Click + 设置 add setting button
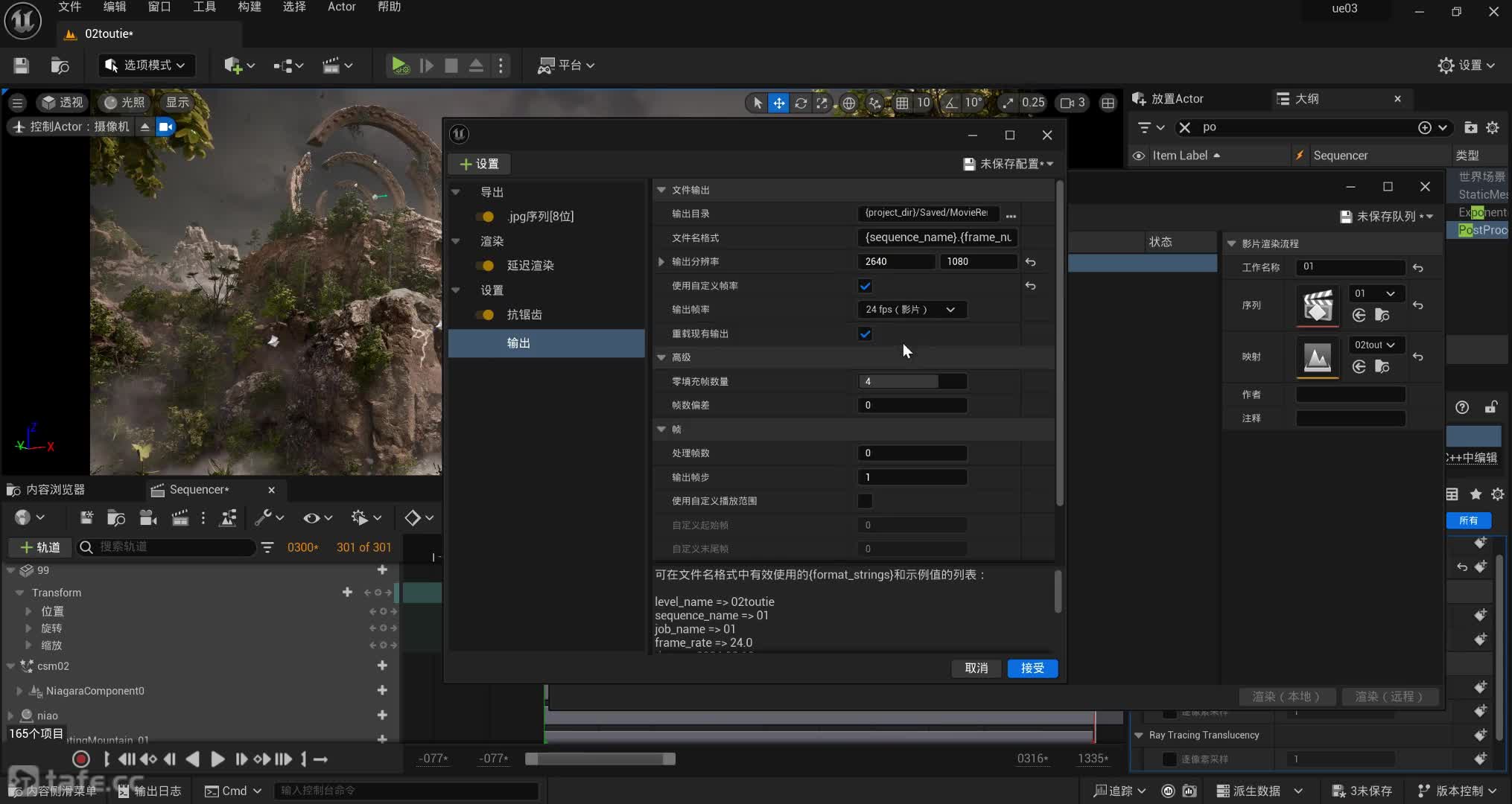 pyautogui.click(x=479, y=164)
